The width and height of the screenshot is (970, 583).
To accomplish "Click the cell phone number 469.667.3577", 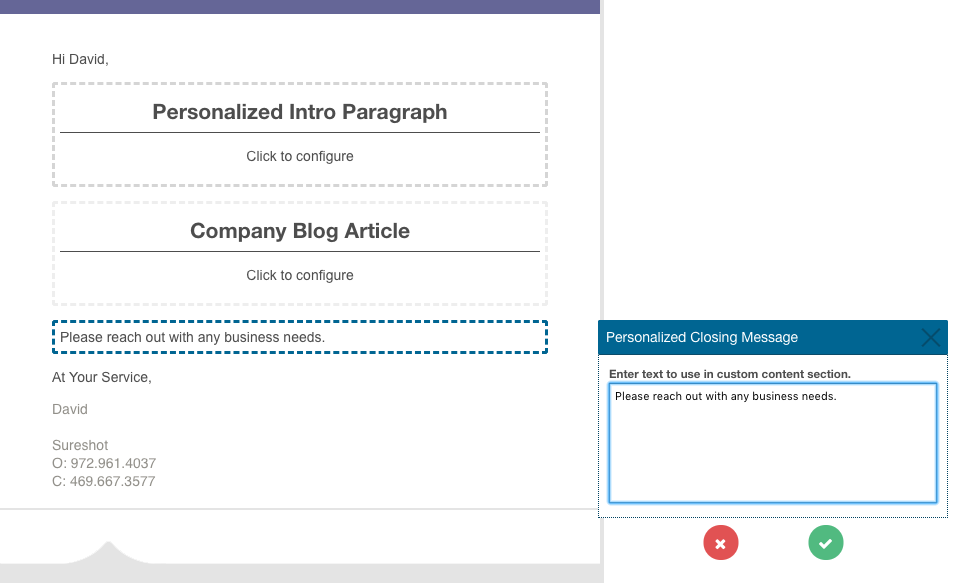I will (113, 481).
